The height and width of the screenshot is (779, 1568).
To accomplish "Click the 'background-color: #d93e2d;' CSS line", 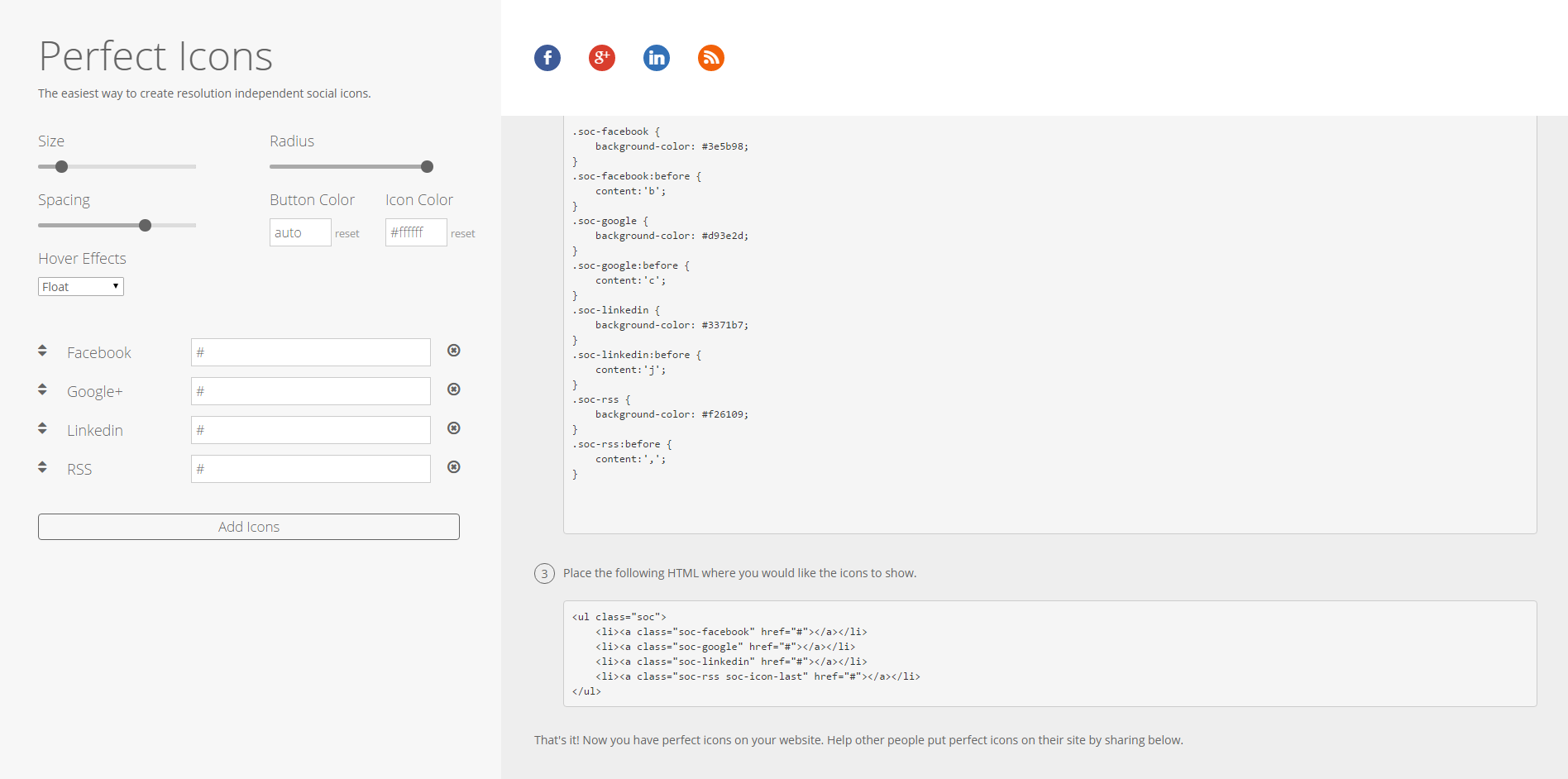I will (x=672, y=236).
